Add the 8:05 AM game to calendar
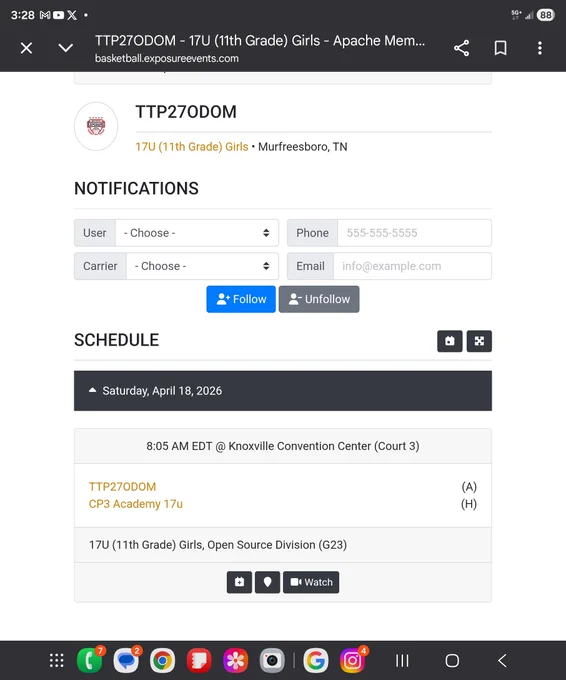566x680 pixels. tap(239, 582)
